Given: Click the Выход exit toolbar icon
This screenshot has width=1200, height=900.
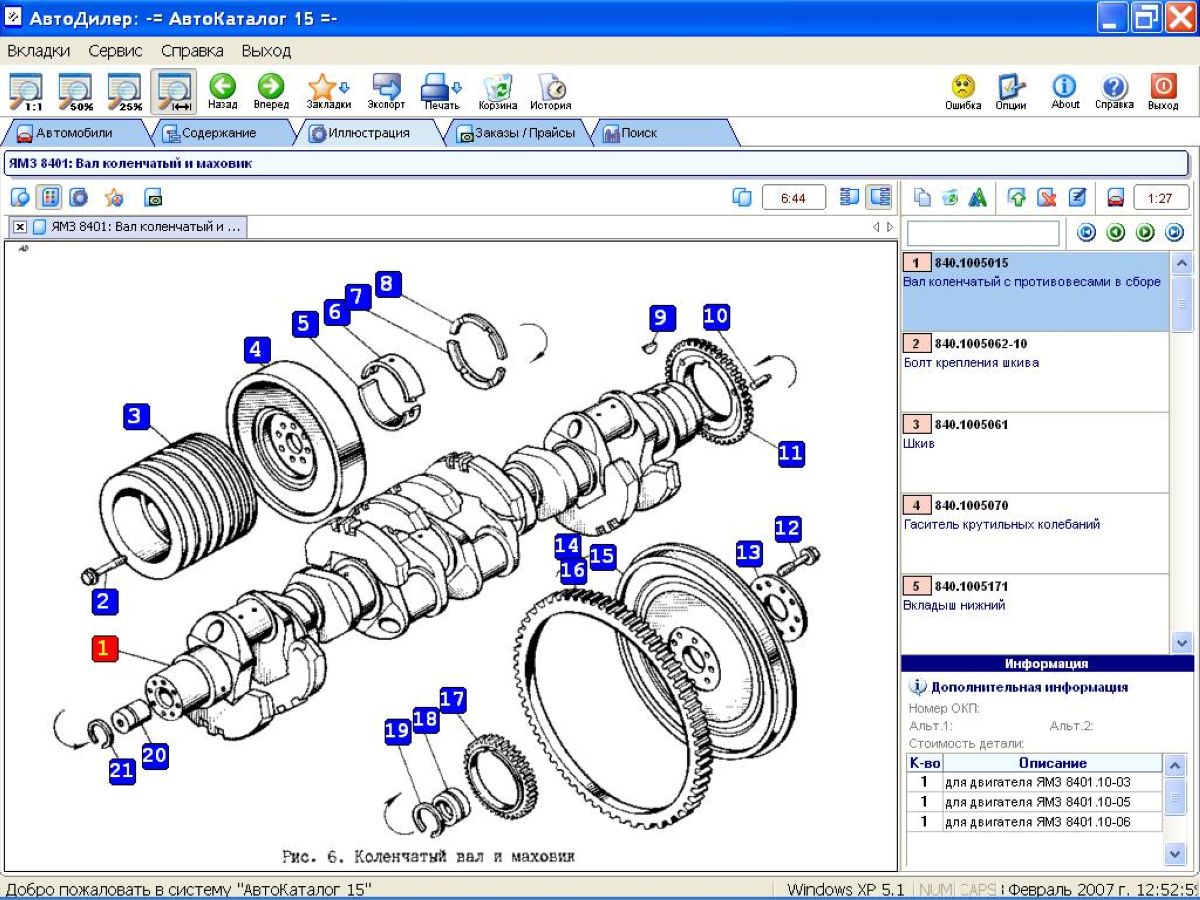Looking at the screenshot, I should 1163,91.
